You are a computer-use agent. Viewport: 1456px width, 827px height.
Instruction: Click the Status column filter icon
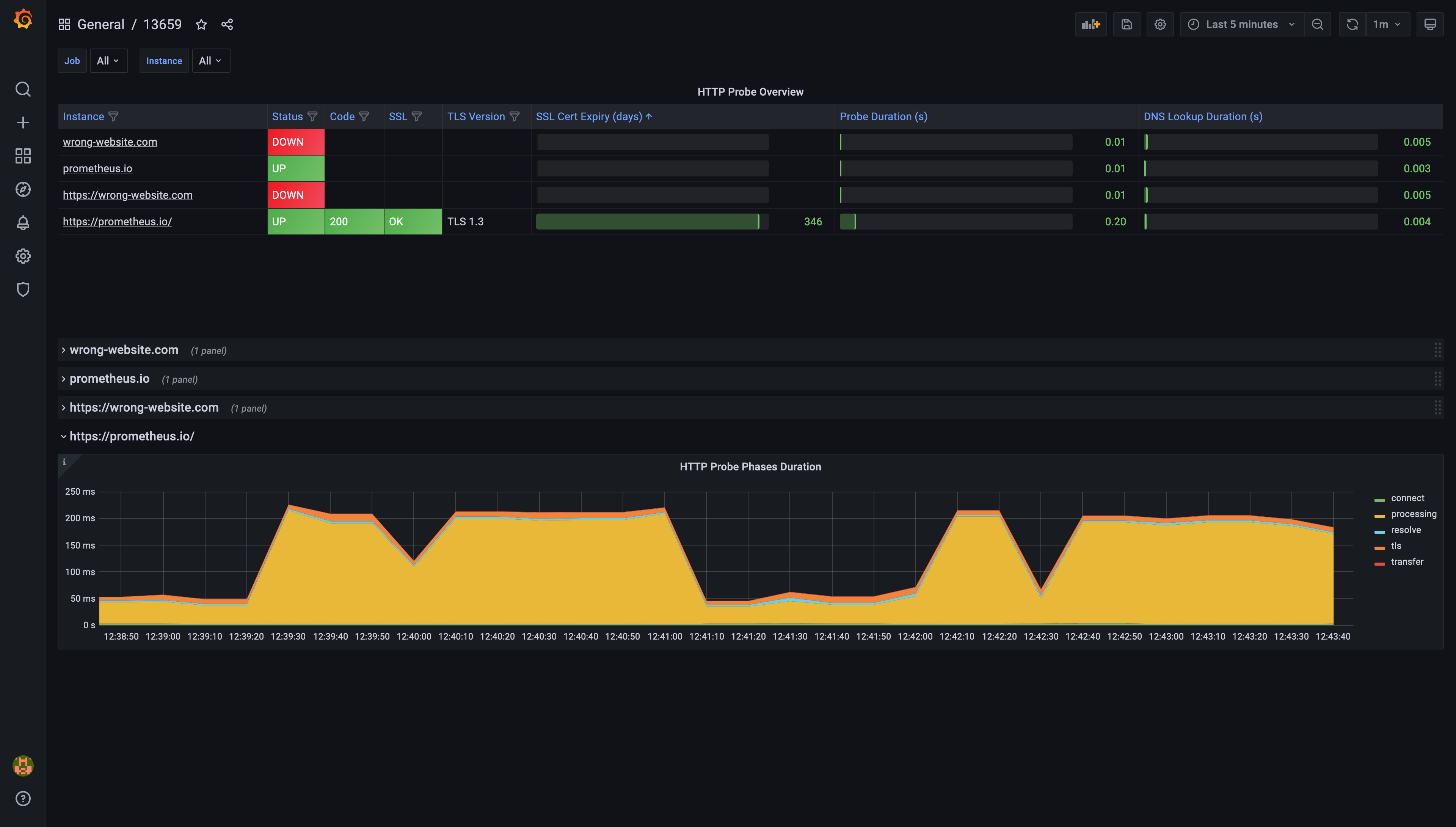coord(312,116)
